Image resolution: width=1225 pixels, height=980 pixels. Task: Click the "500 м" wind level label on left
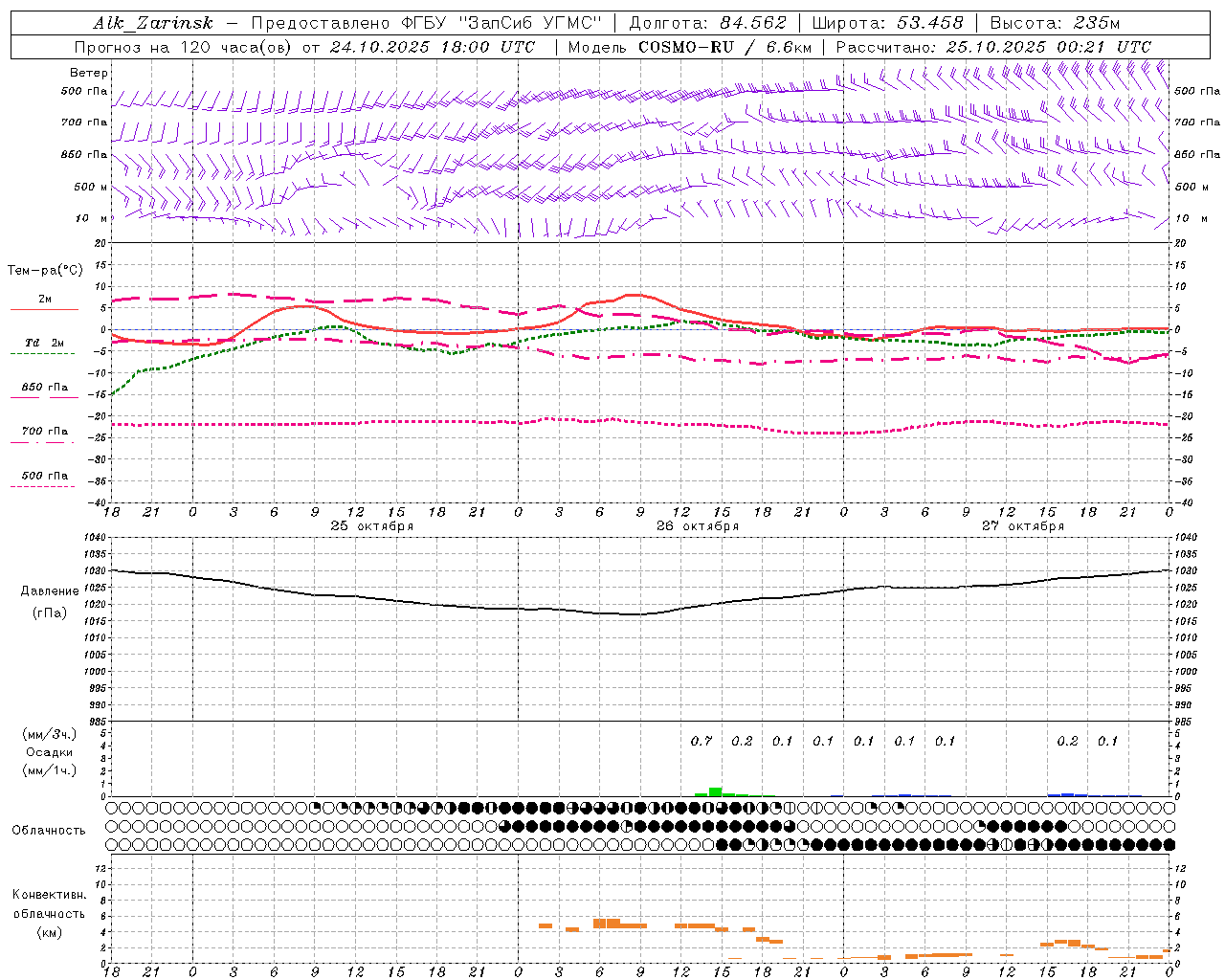click(91, 187)
